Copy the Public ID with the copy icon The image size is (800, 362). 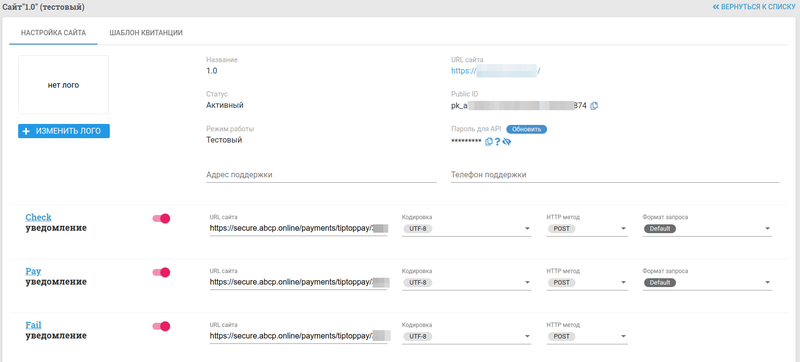[594, 106]
